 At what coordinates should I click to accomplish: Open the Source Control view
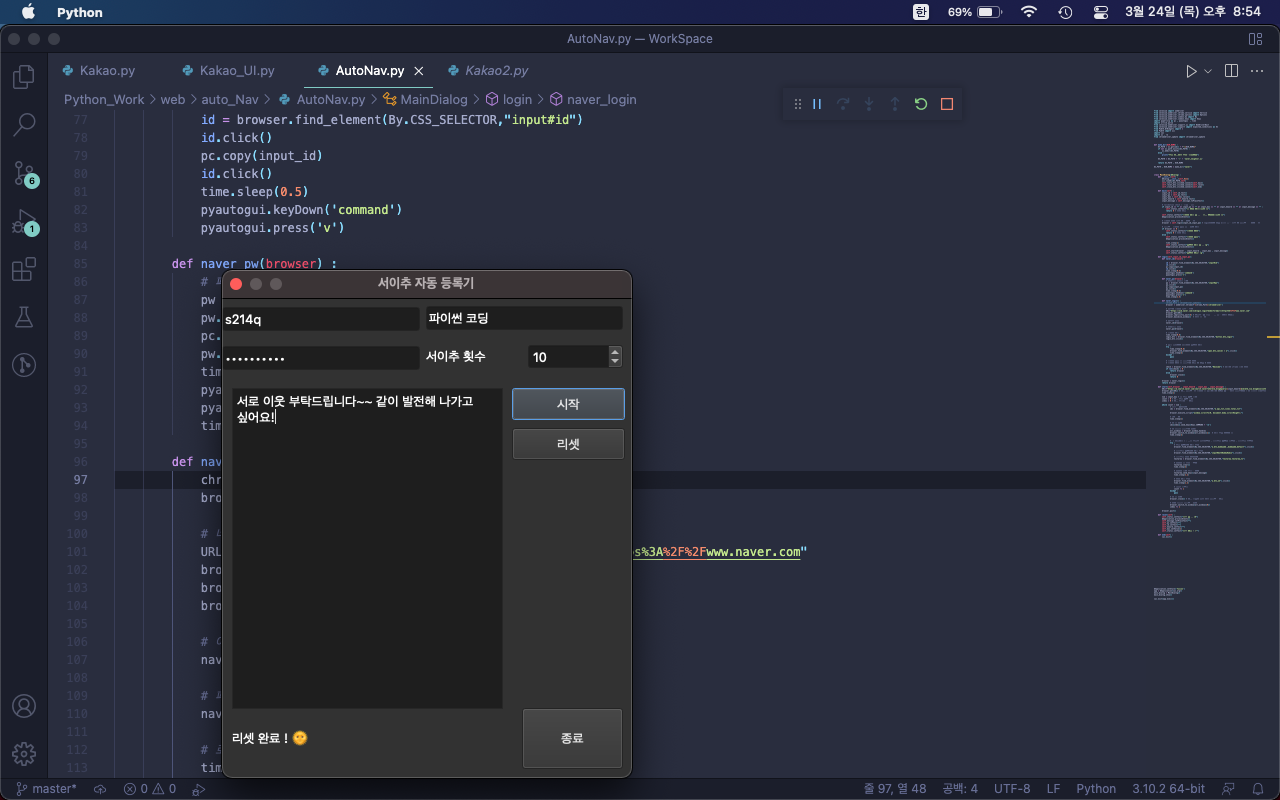pyautogui.click(x=24, y=173)
